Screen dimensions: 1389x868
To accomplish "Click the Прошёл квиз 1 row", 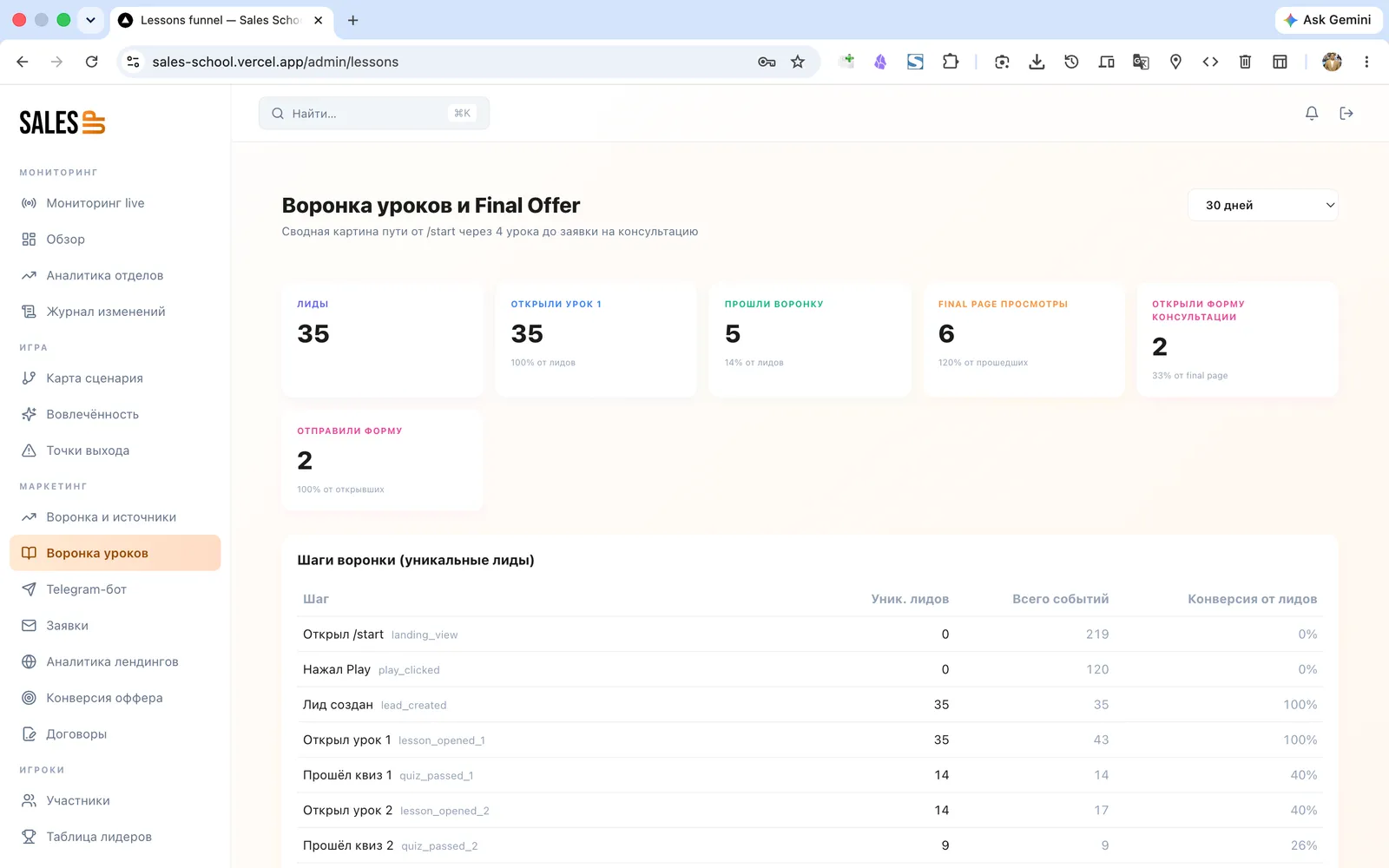I will coord(810,775).
